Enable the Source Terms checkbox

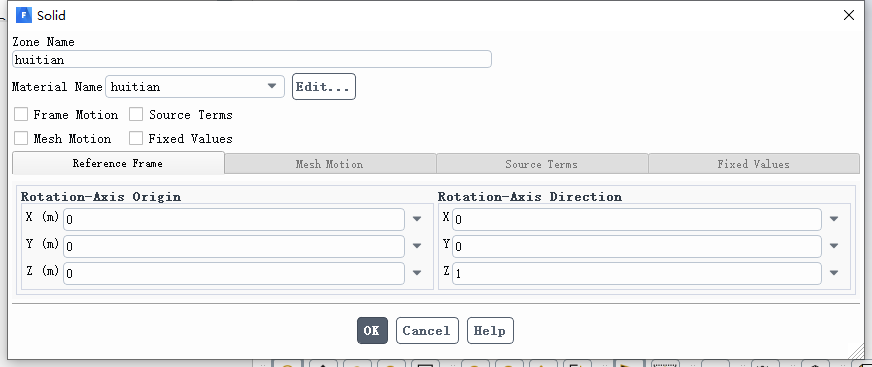136,115
